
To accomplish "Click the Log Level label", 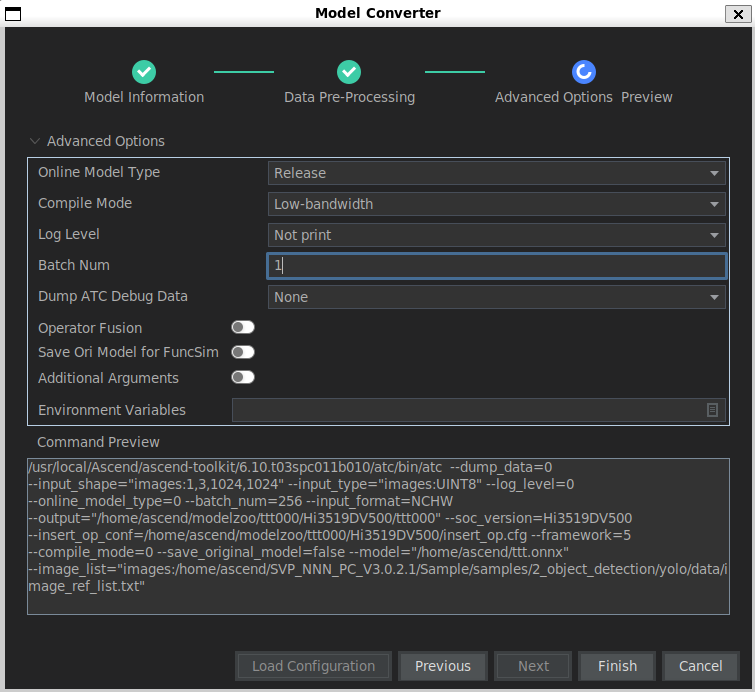I will point(69,234).
